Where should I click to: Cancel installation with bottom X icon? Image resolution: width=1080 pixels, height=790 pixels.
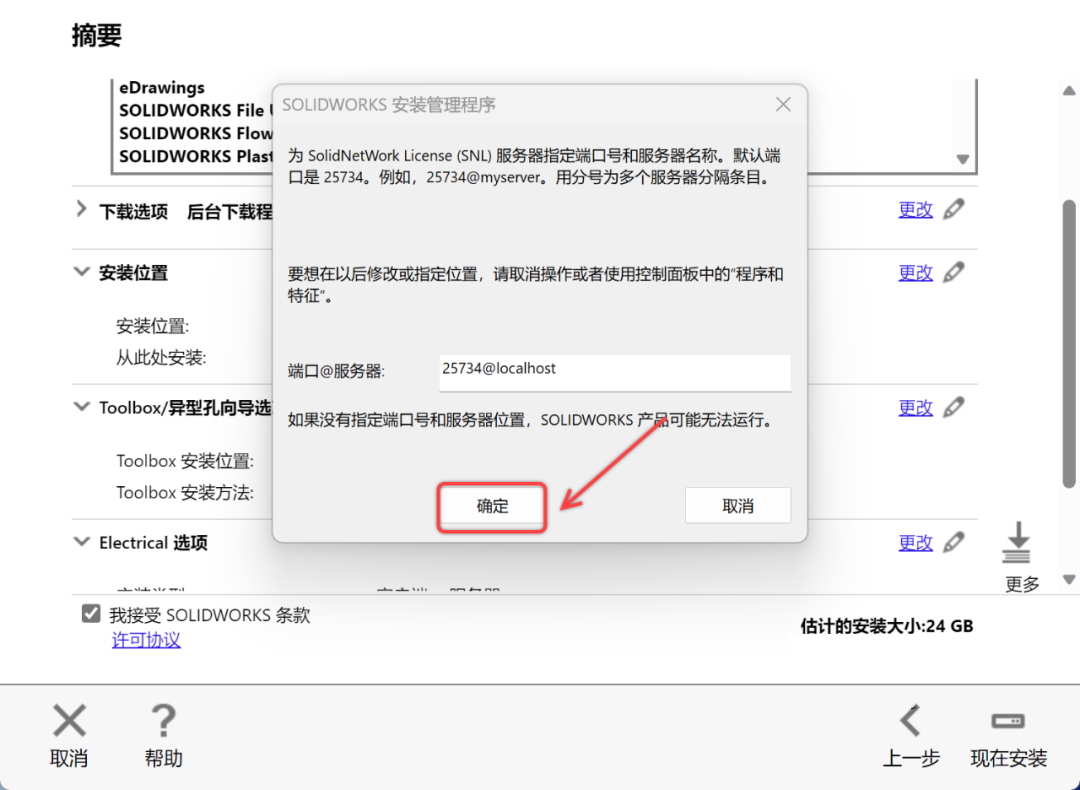(70, 721)
